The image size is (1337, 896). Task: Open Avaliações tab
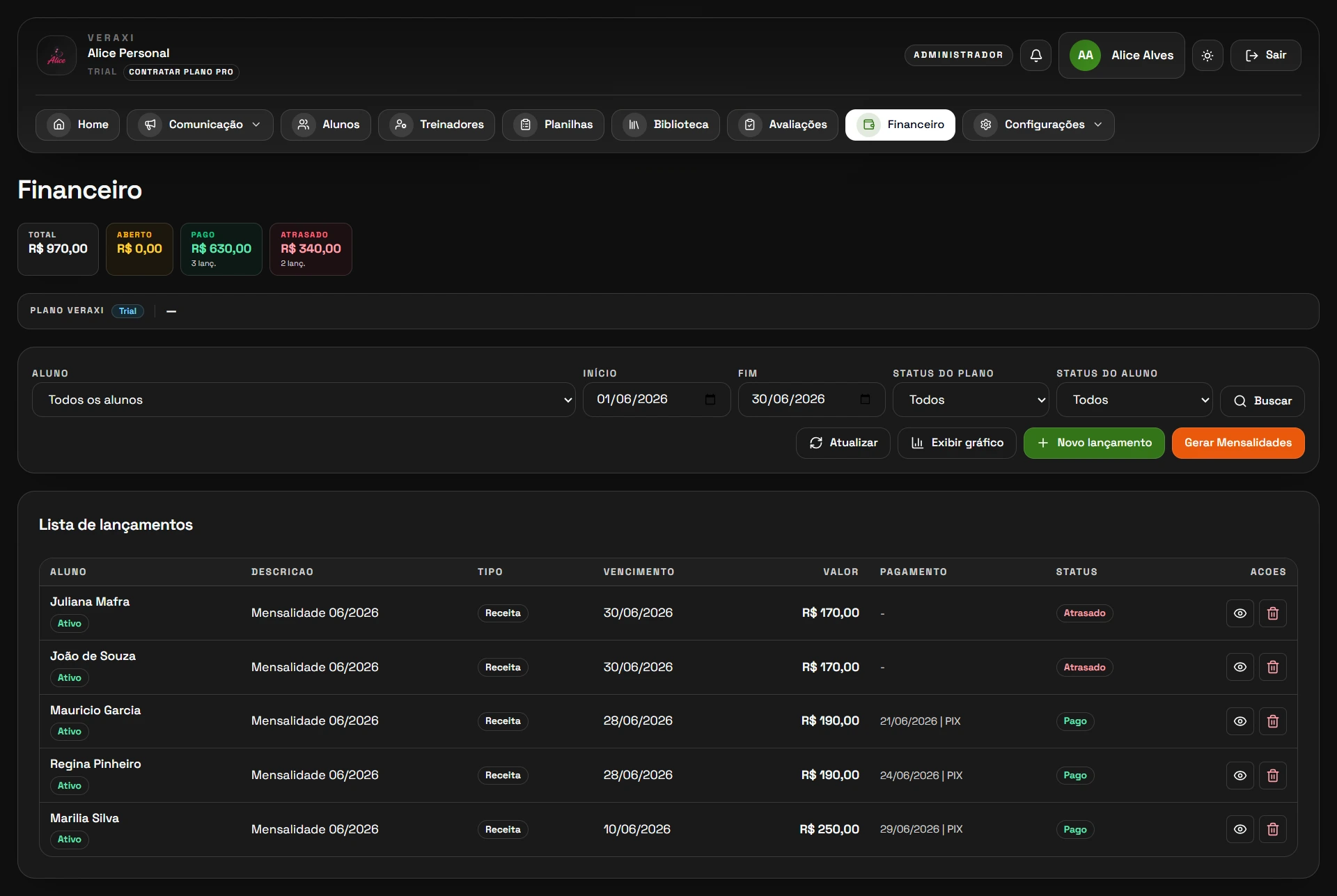click(x=783, y=125)
